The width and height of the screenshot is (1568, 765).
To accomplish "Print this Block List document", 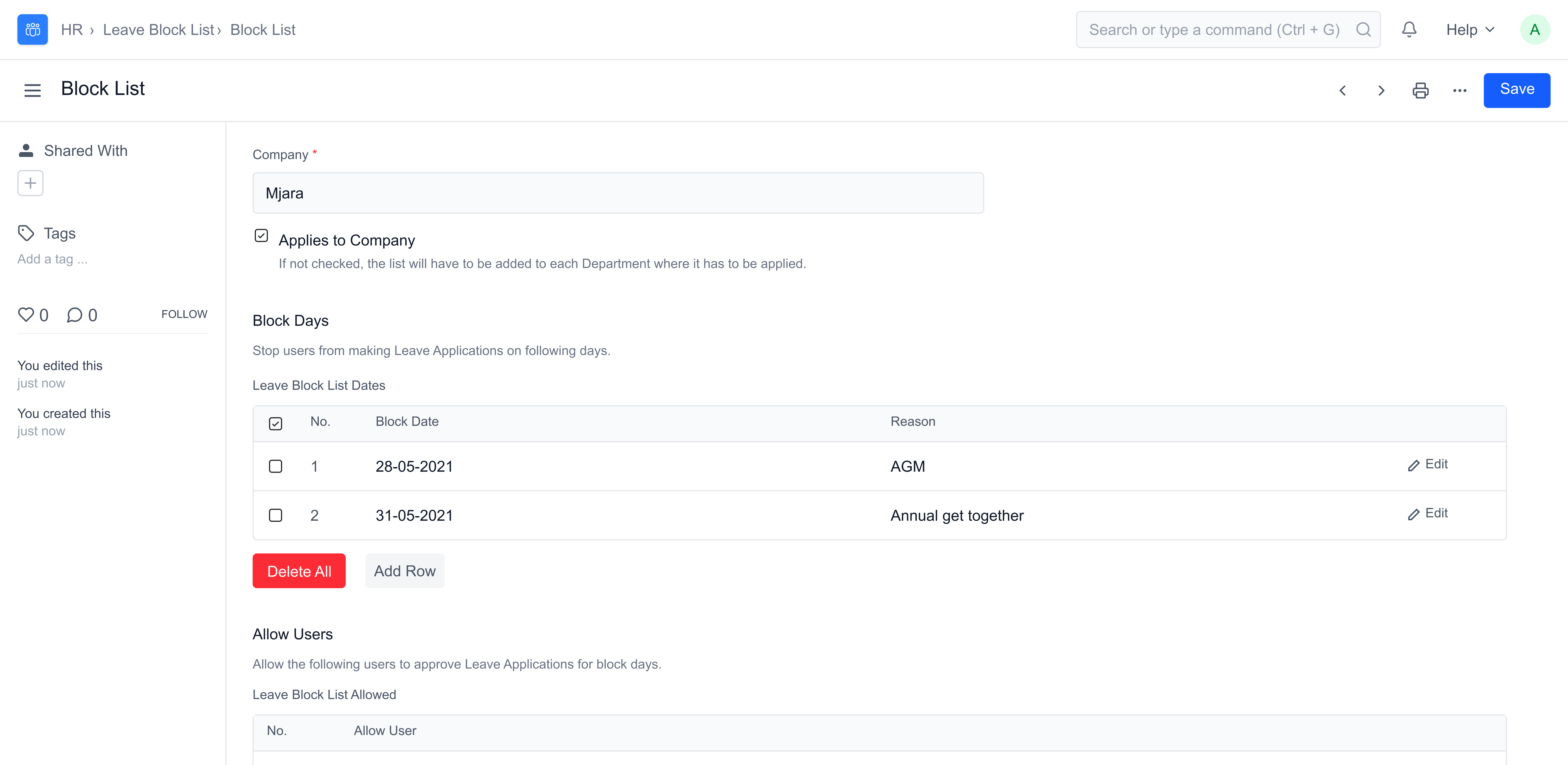I will (x=1420, y=91).
